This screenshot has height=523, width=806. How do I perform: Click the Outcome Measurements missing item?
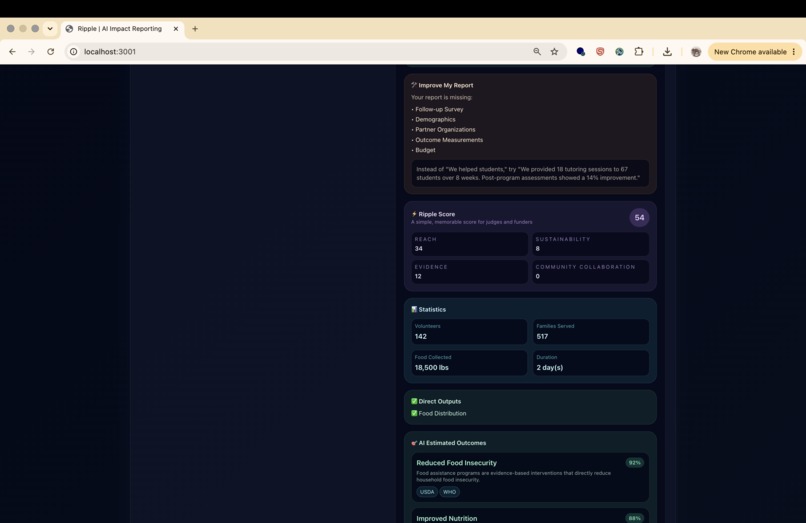pyautogui.click(x=449, y=140)
